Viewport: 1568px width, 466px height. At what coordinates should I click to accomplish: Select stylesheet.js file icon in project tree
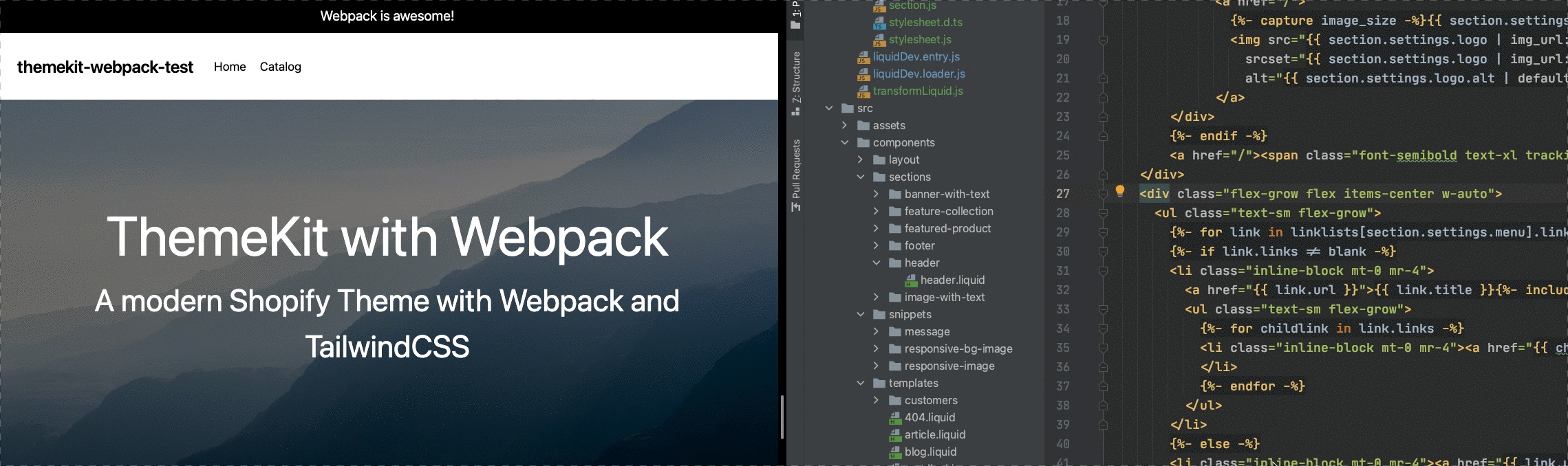[x=879, y=40]
